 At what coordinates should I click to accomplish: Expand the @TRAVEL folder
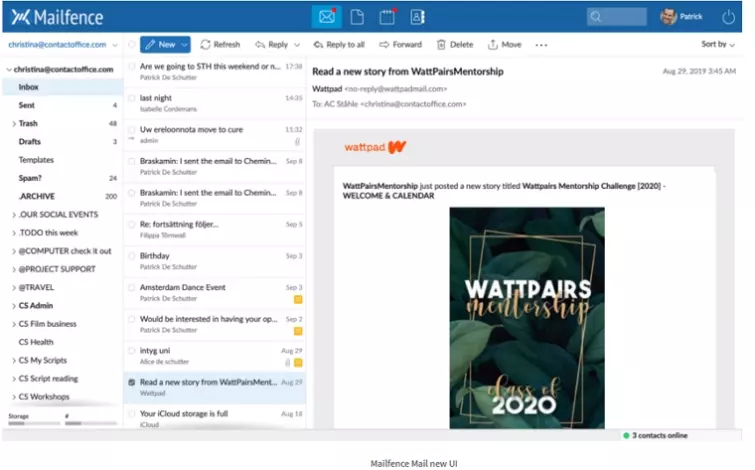(x=14, y=287)
